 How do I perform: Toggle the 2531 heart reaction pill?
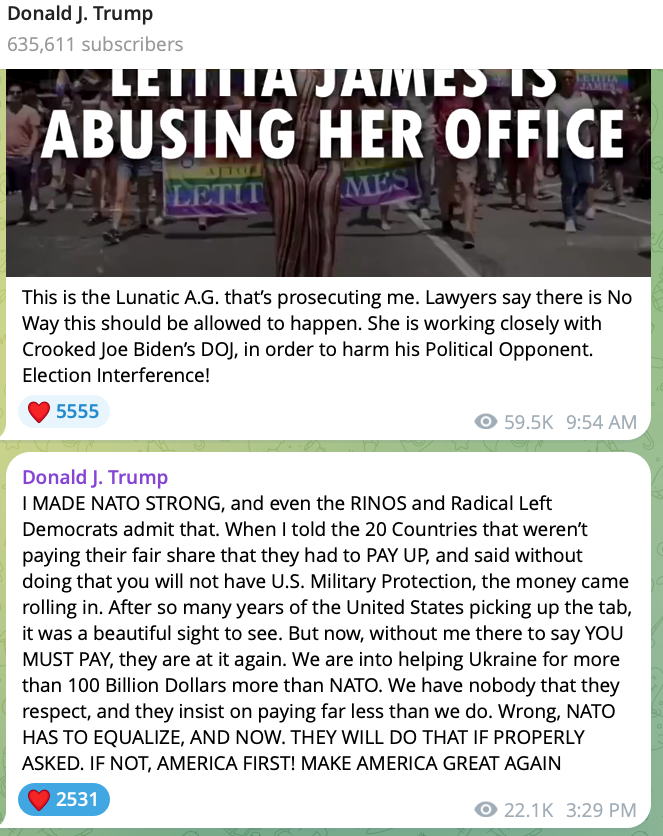63,800
